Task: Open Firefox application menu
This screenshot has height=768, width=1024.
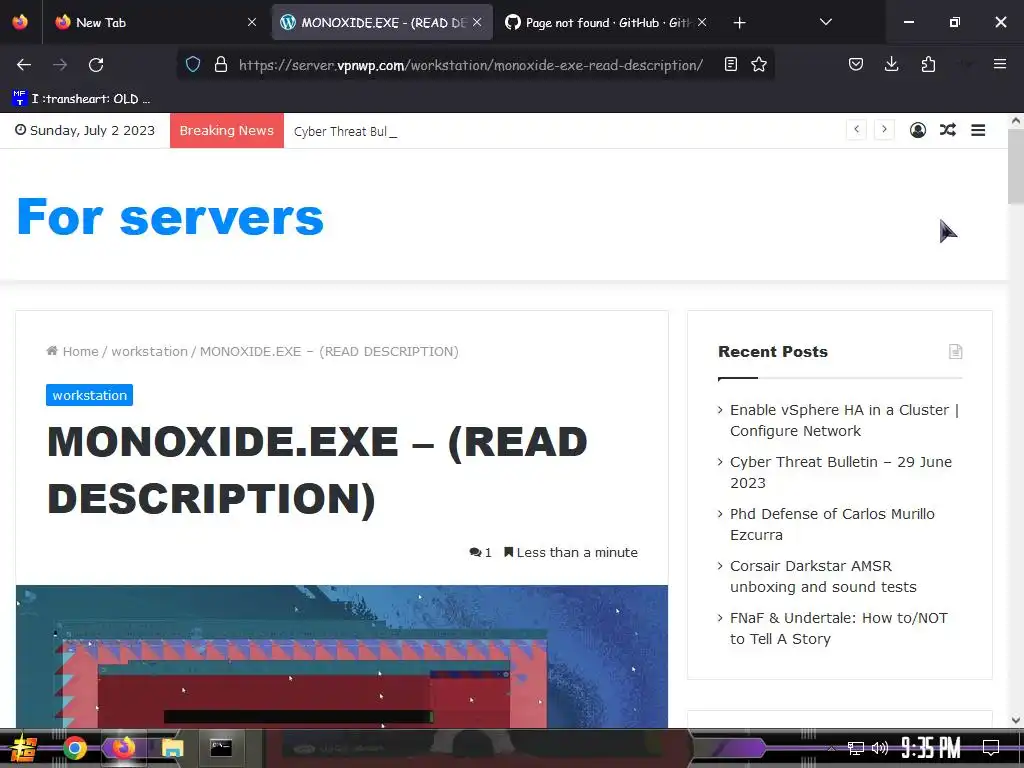Action: [1000, 64]
